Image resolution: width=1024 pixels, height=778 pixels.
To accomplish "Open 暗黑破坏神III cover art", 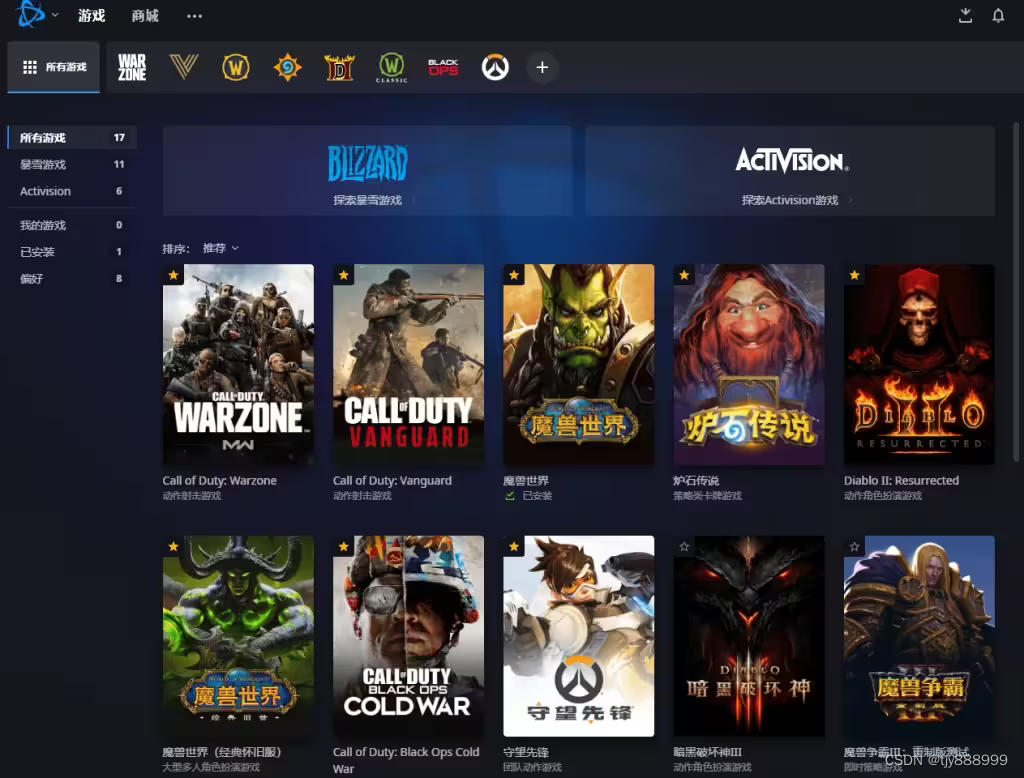I will (x=749, y=636).
